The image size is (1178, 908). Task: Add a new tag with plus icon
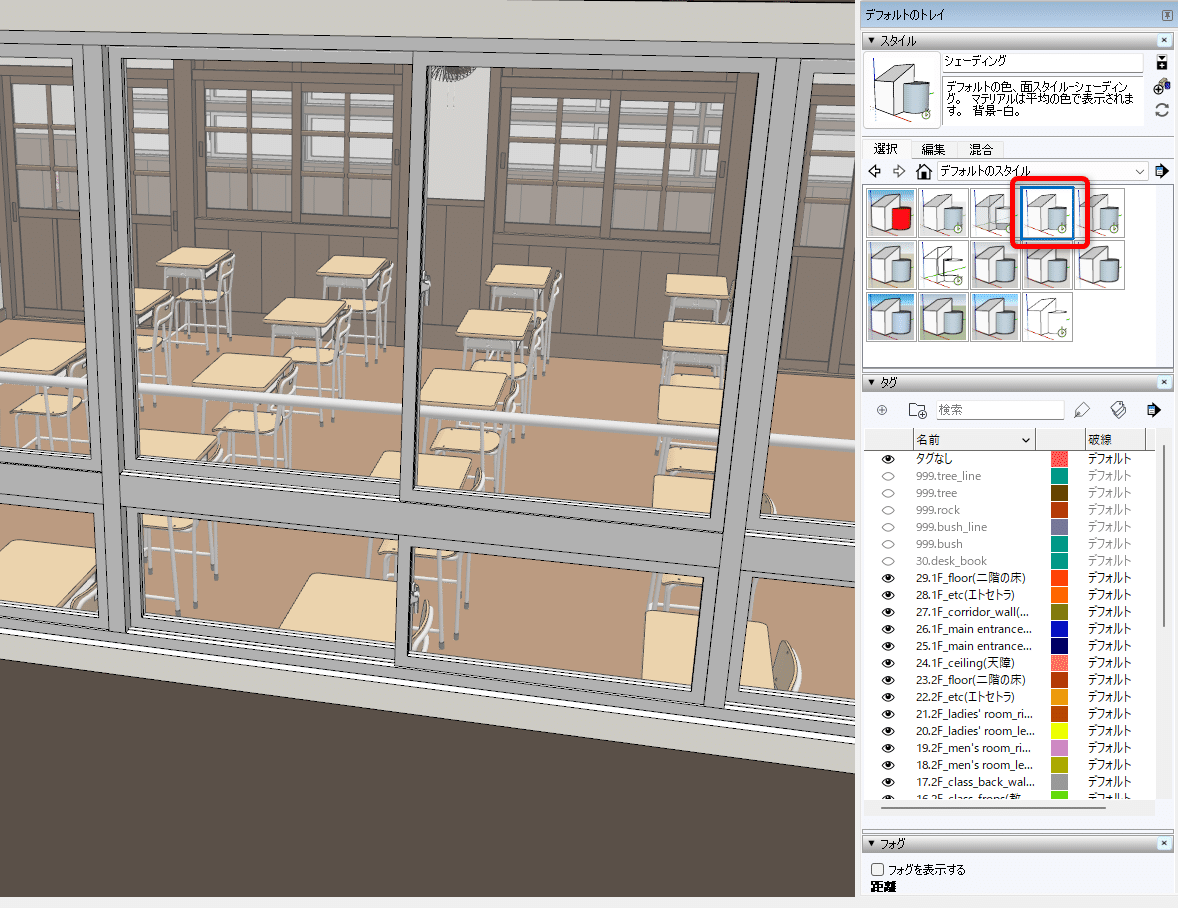pos(882,410)
